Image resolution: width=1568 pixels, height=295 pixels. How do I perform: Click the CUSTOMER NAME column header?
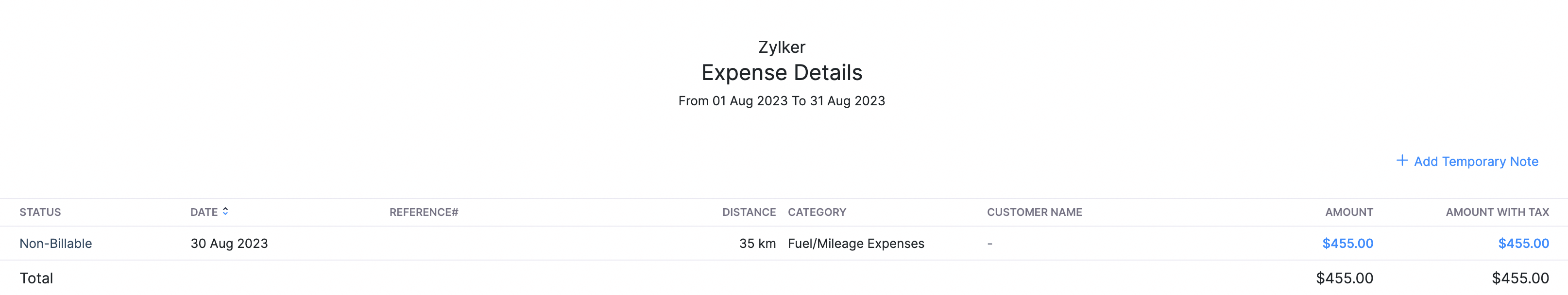point(1034,213)
